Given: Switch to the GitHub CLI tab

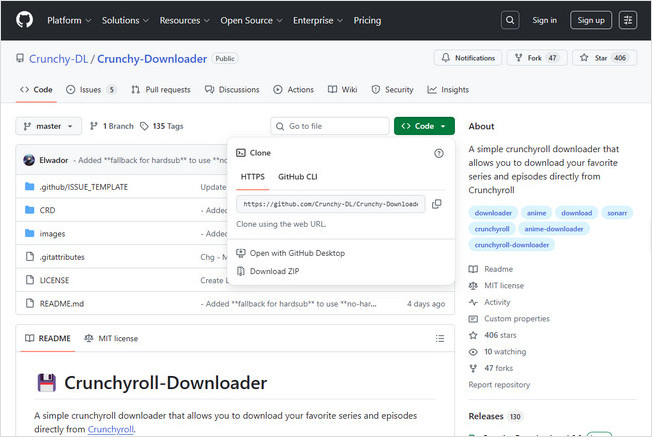Looking at the screenshot, I should [x=297, y=176].
